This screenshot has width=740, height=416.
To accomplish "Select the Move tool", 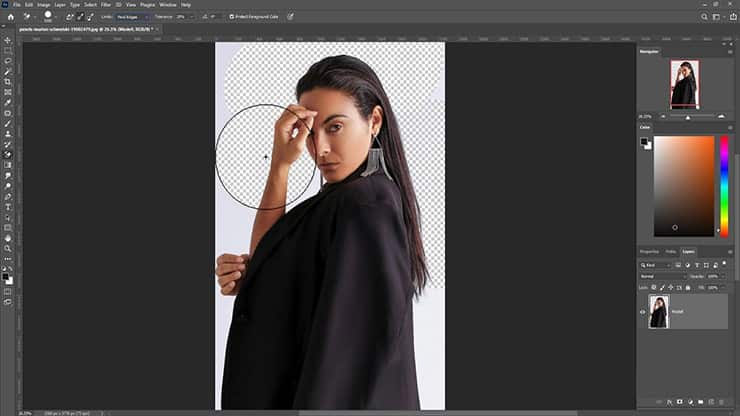I will pyautogui.click(x=7, y=39).
